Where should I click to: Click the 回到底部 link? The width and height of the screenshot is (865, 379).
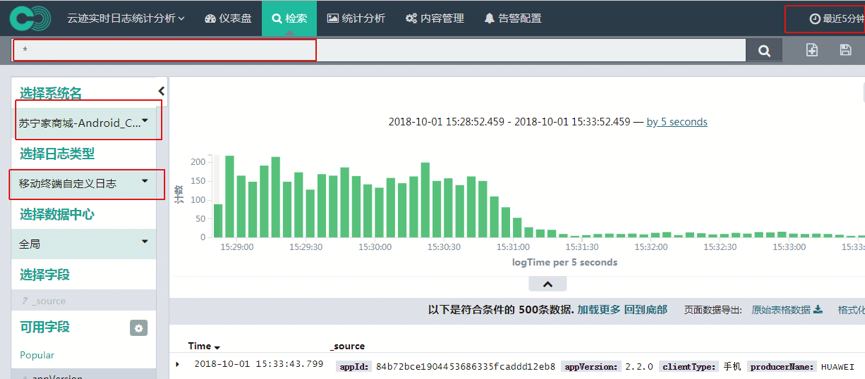(x=645, y=309)
